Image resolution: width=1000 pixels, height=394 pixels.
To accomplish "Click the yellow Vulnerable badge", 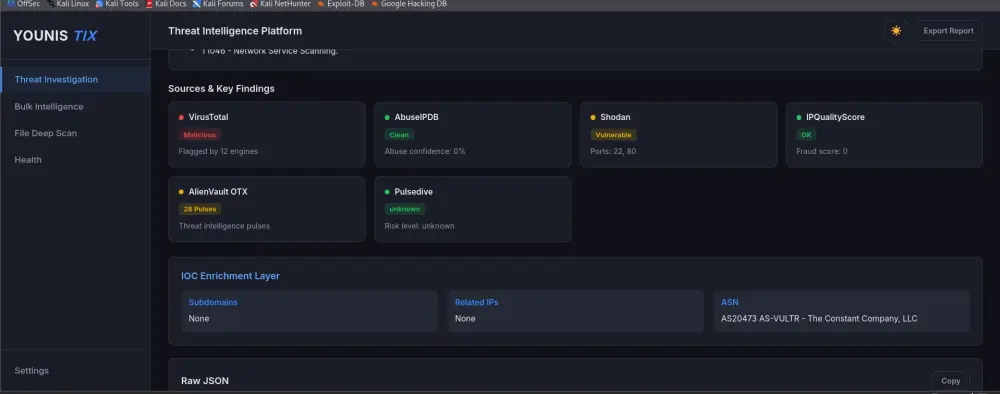I will 614,135.
